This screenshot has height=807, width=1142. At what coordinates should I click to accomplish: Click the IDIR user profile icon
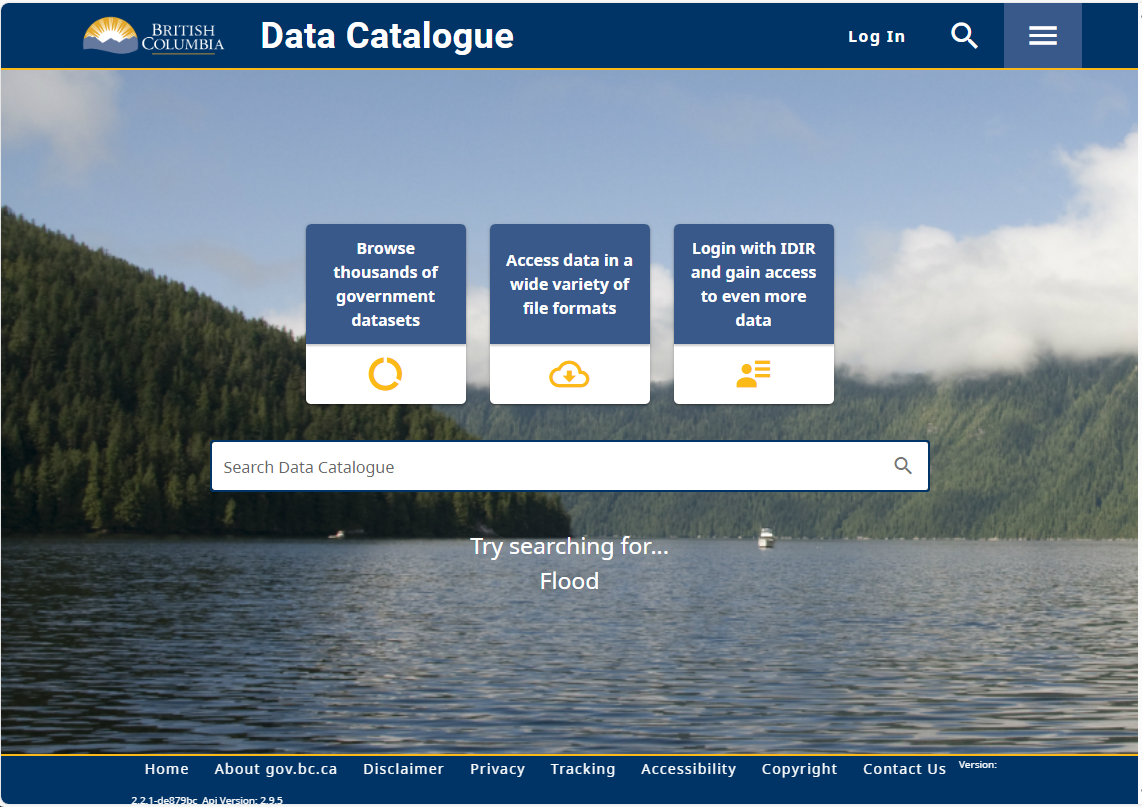[x=753, y=375]
